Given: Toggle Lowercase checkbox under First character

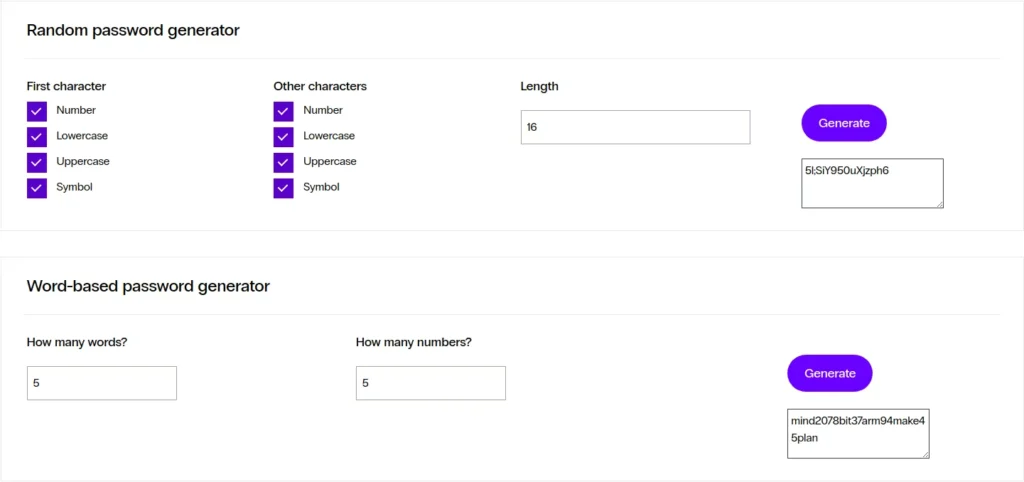Looking at the screenshot, I should click(x=37, y=136).
